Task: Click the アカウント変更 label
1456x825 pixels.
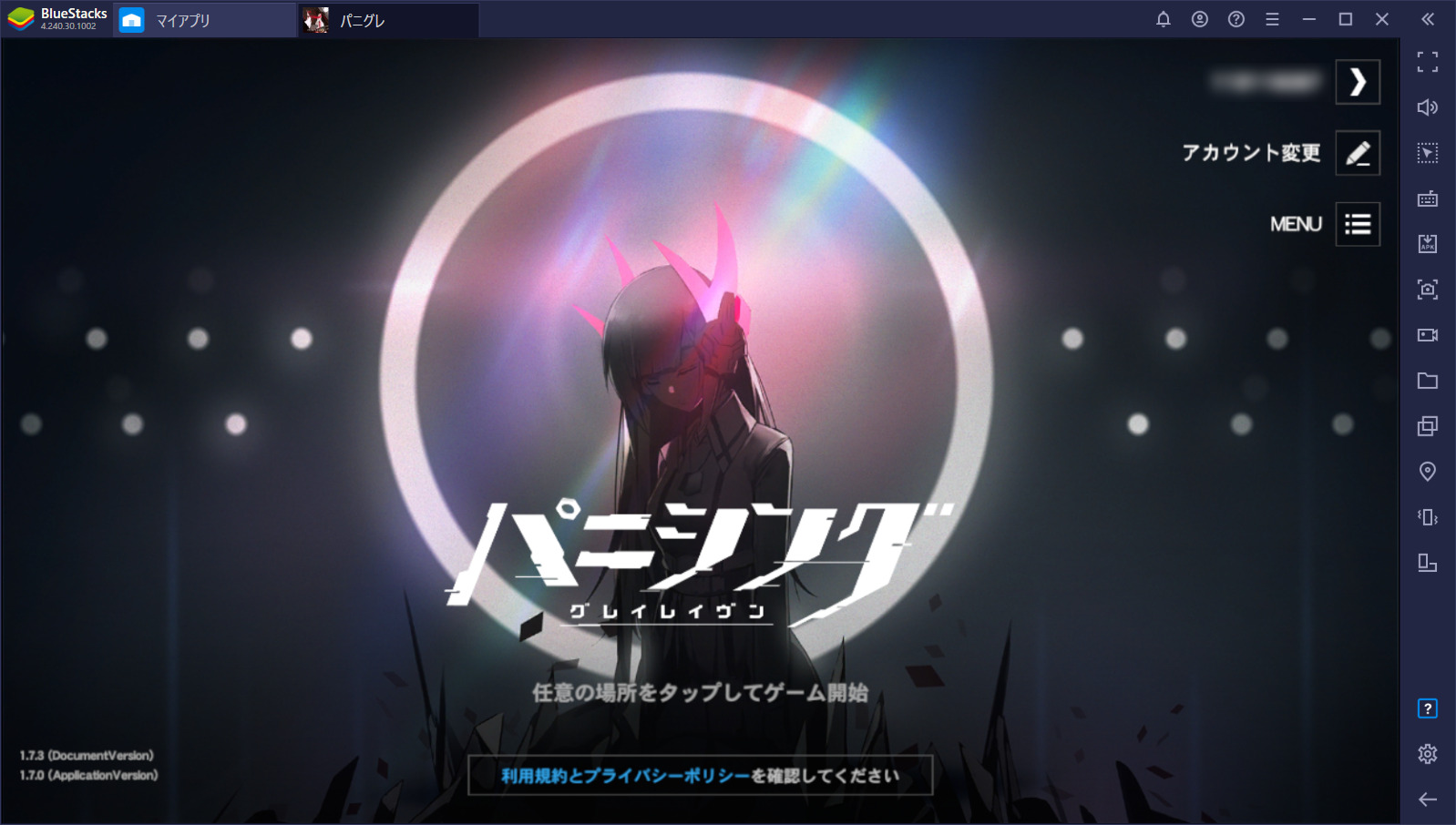Action: [x=1251, y=153]
